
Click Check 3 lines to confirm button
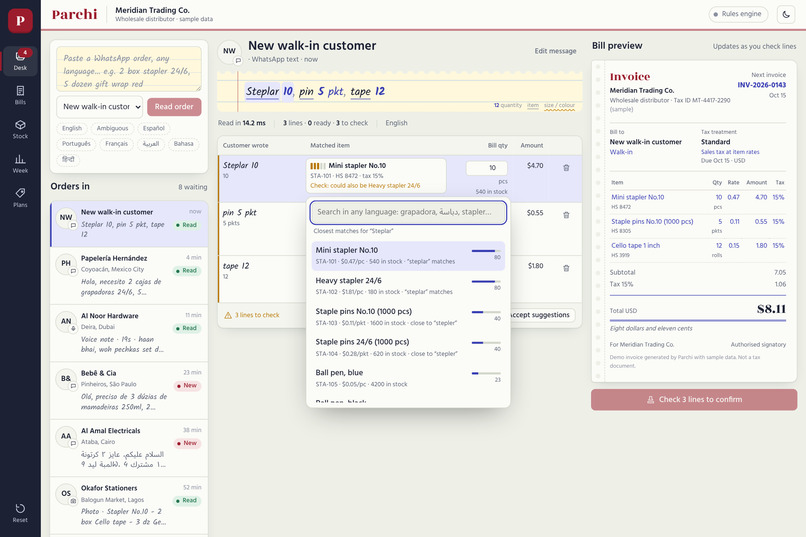point(694,400)
